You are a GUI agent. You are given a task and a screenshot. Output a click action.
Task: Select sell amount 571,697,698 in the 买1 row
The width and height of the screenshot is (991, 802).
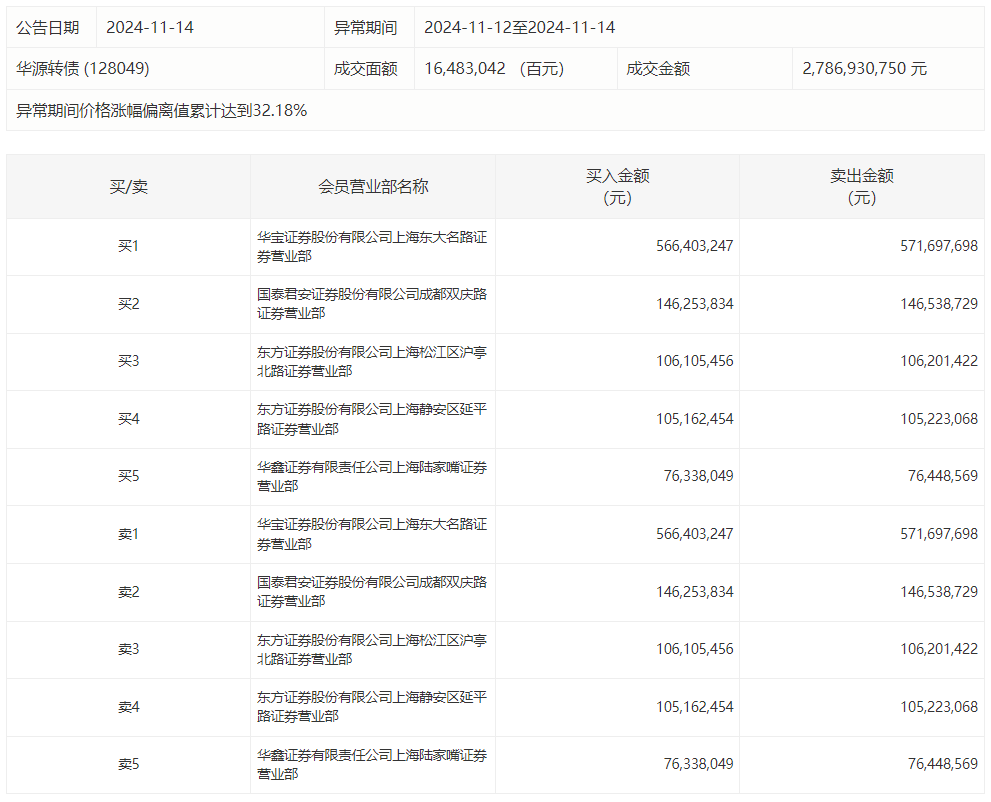tap(939, 246)
